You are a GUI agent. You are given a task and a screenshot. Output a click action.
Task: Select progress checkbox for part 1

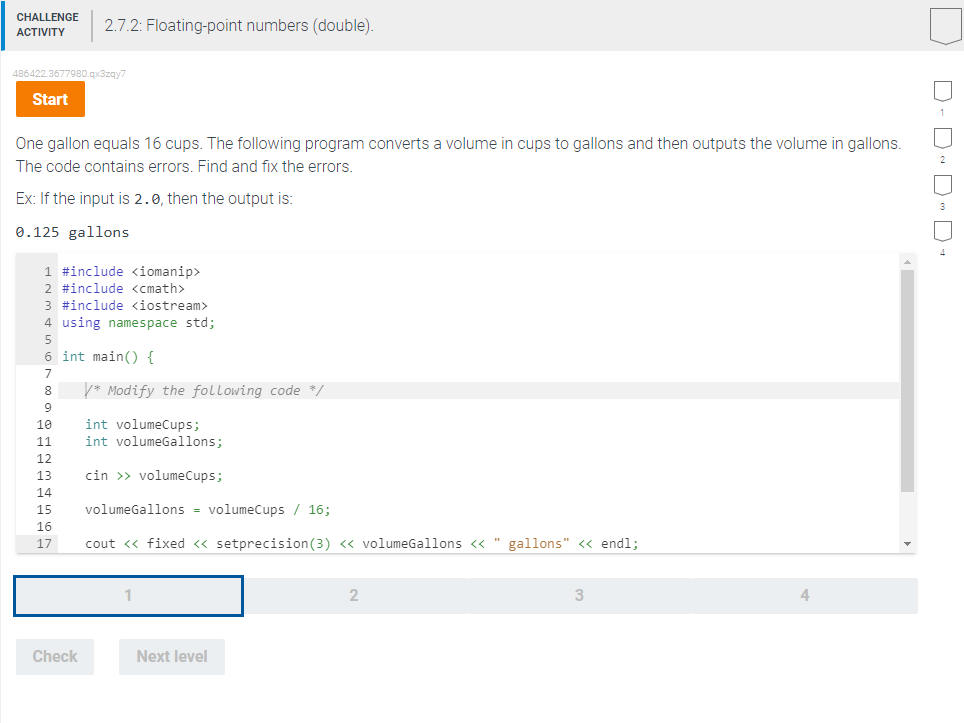tap(941, 91)
